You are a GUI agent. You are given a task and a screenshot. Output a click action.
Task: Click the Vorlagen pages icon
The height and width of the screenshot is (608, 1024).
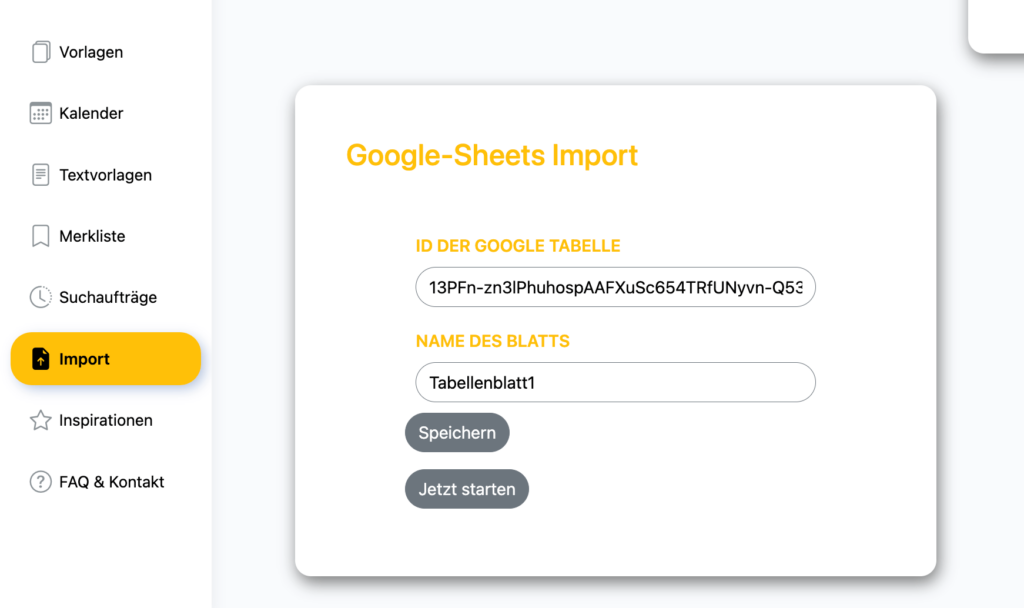[40, 52]
